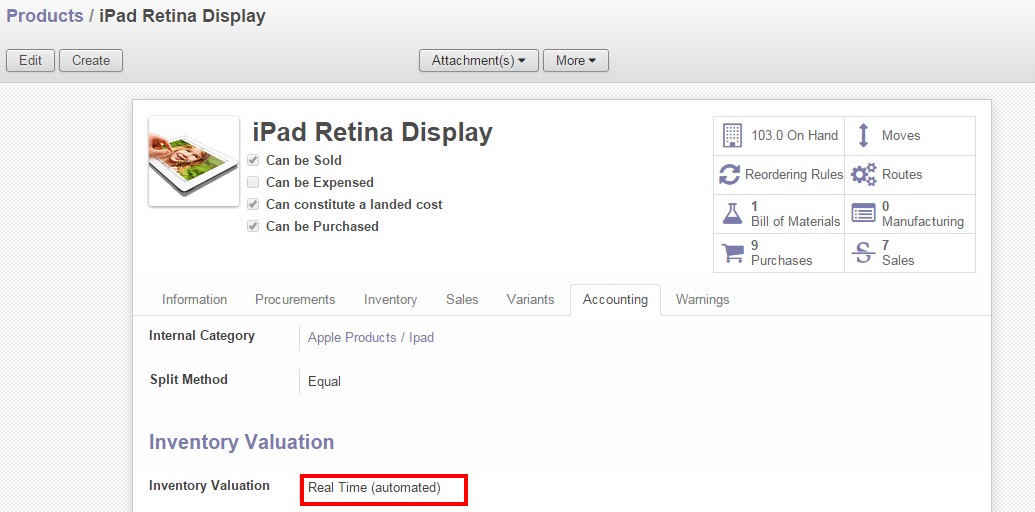1035x512 pixels.
Task: Click the Edit button
Action: (30, 61)
